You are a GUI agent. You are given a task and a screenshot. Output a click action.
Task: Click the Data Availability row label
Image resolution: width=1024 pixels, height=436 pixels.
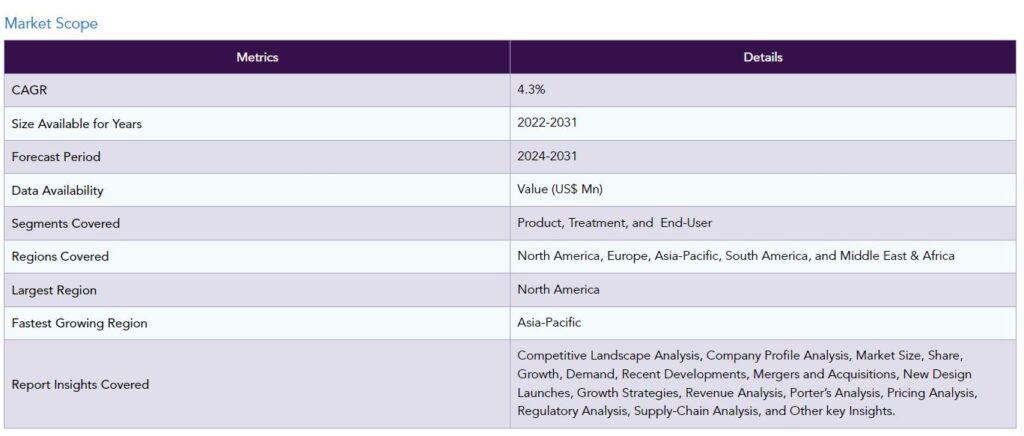(x=57, y=191)
